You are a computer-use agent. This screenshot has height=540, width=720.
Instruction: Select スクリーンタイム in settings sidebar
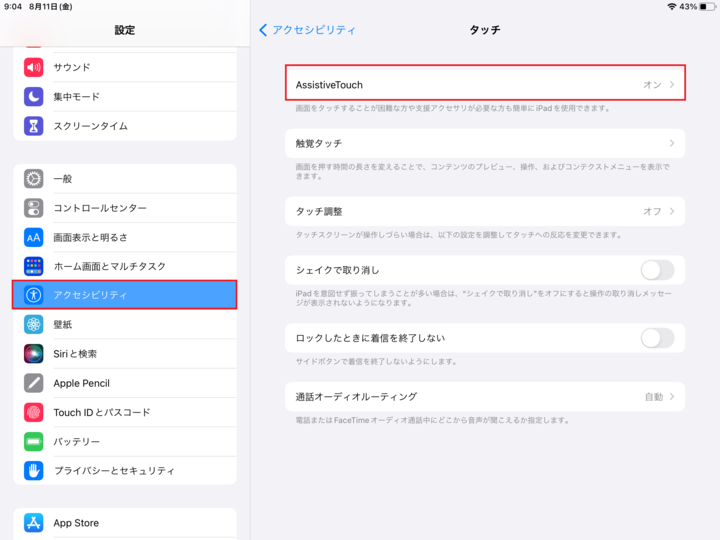125,126
